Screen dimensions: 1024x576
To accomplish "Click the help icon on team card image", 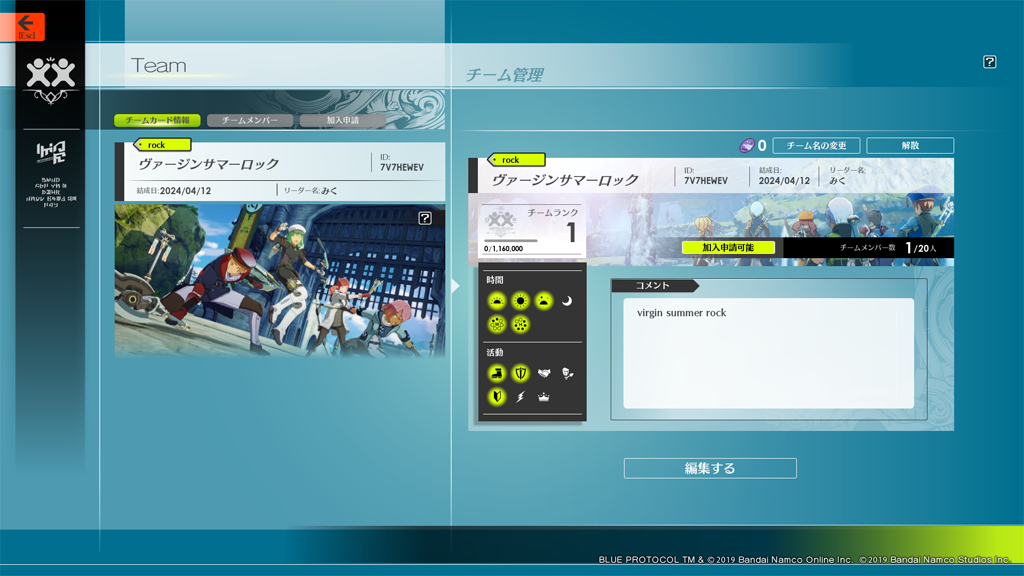I will [425, 218].
